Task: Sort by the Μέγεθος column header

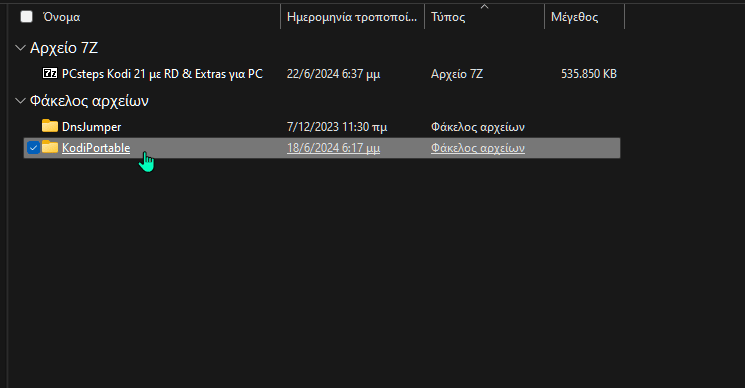Action: pyautogui.click(x=574, y=17)
